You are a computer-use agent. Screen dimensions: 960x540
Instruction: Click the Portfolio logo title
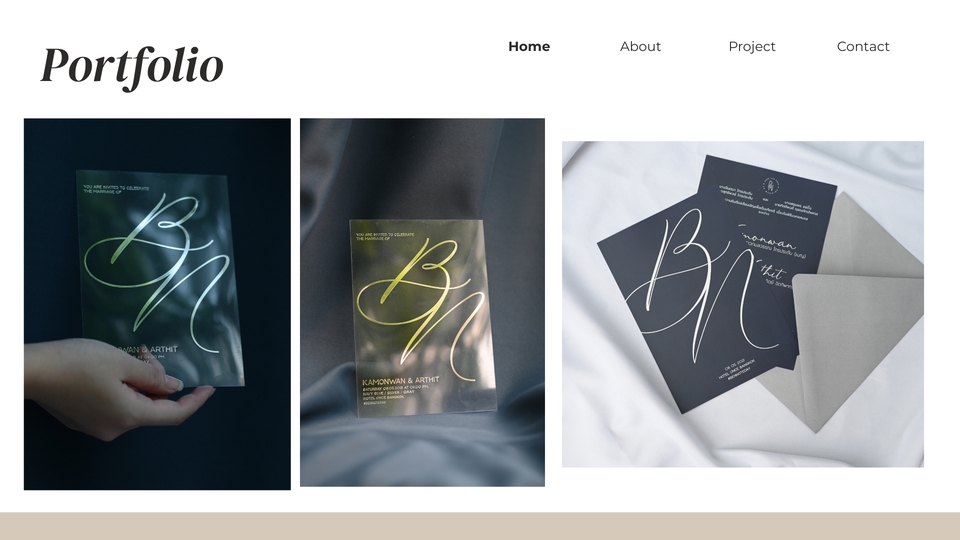132,66
